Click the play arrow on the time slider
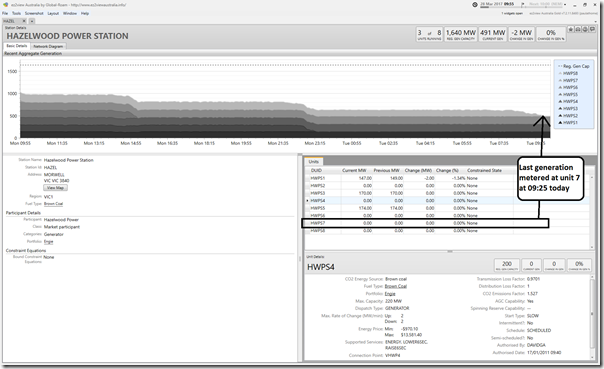Image resolution: width=604 pixels, height=369 pixels. coord(523,4)
